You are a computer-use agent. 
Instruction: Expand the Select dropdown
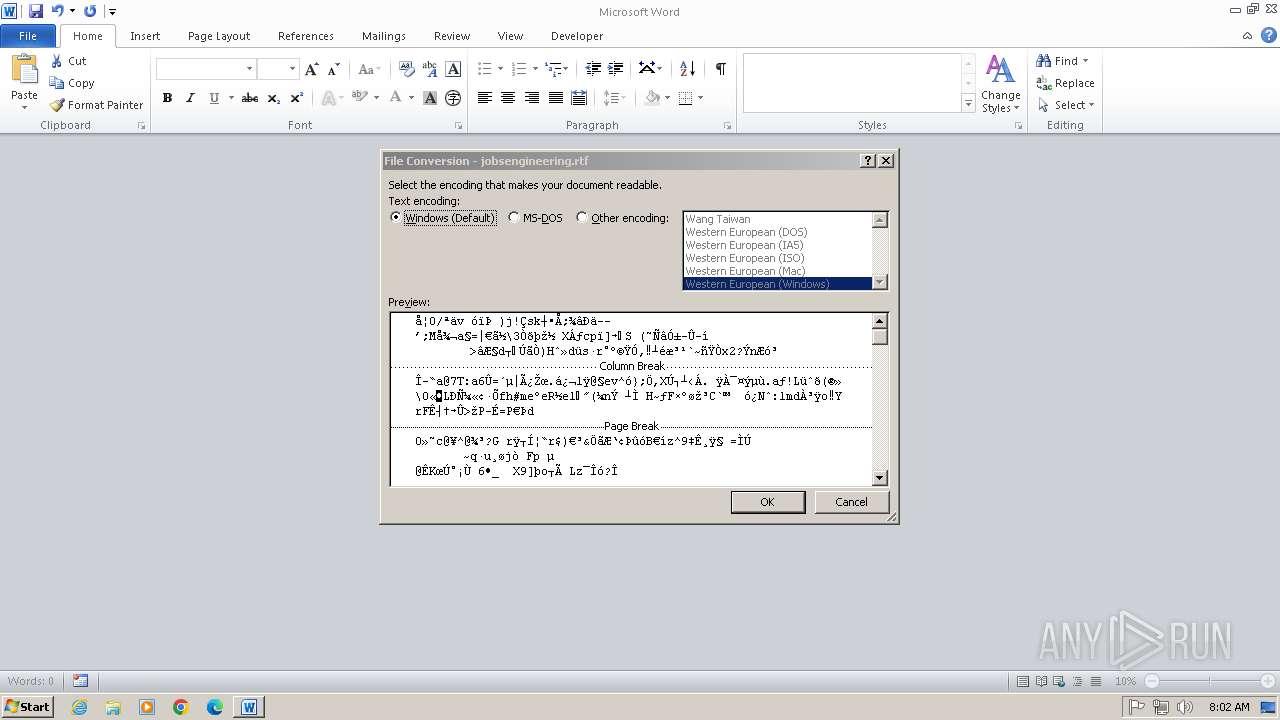[x=1091, y=105]
